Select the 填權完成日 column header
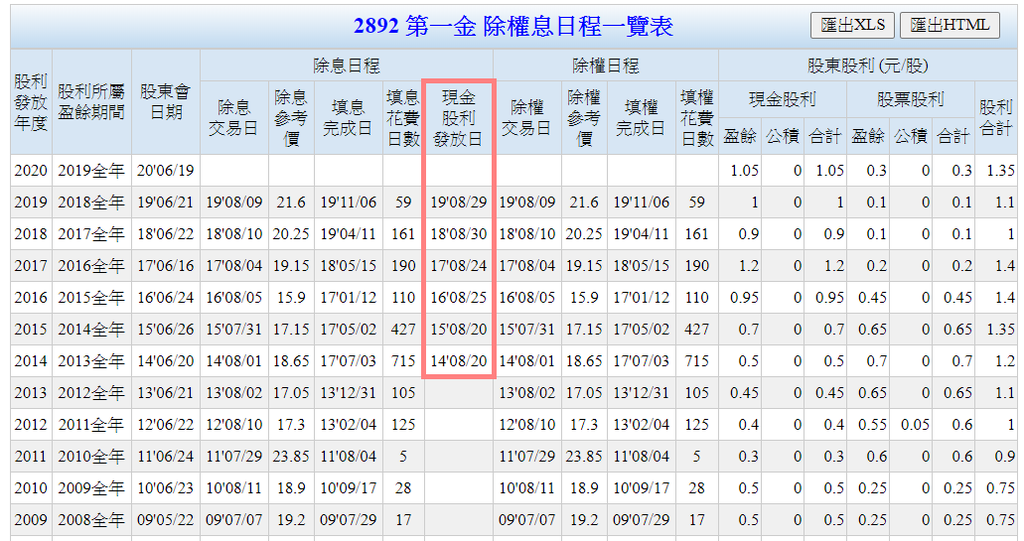This screenshot has width=1024, height=541. 641,118
